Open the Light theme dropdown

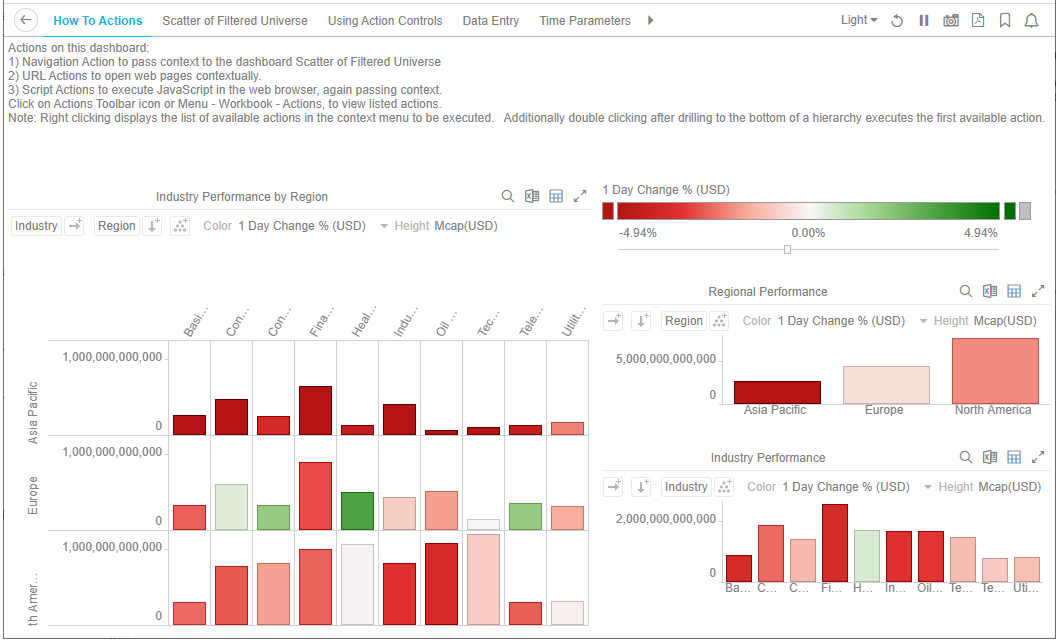(859, 21)
